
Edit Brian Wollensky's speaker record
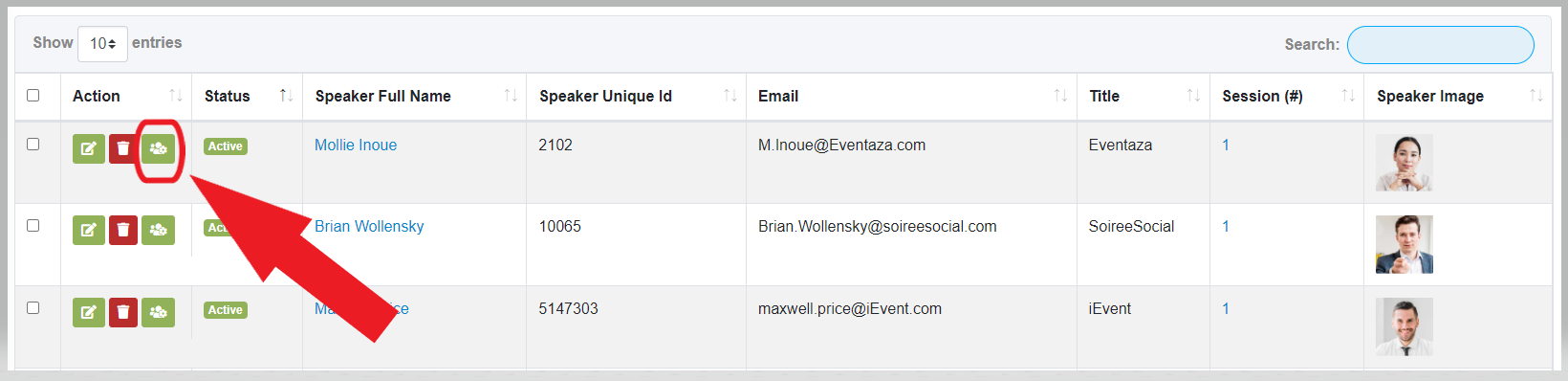coord(89,230)
